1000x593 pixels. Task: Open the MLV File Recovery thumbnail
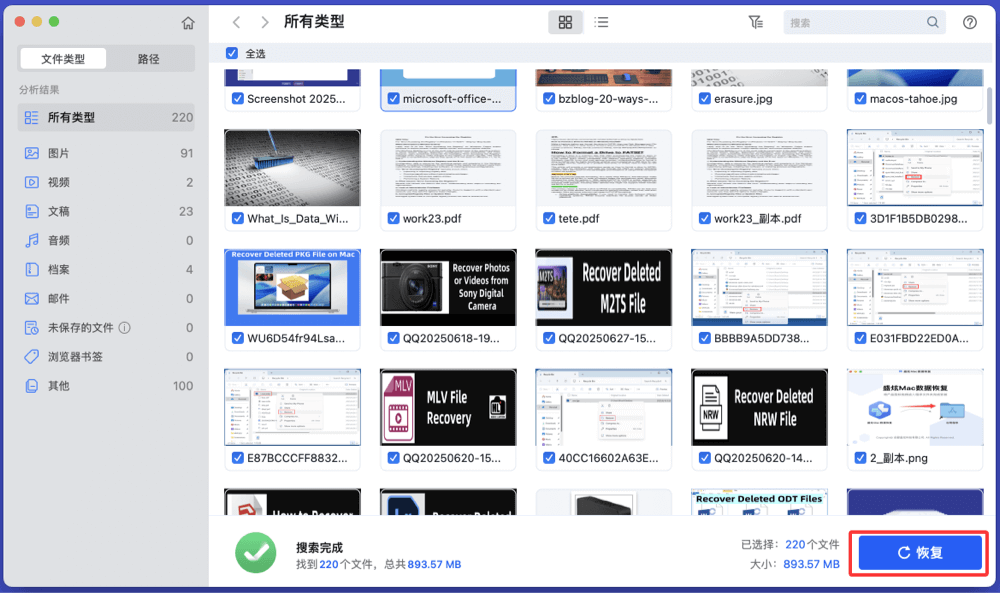tap(448, 406)
